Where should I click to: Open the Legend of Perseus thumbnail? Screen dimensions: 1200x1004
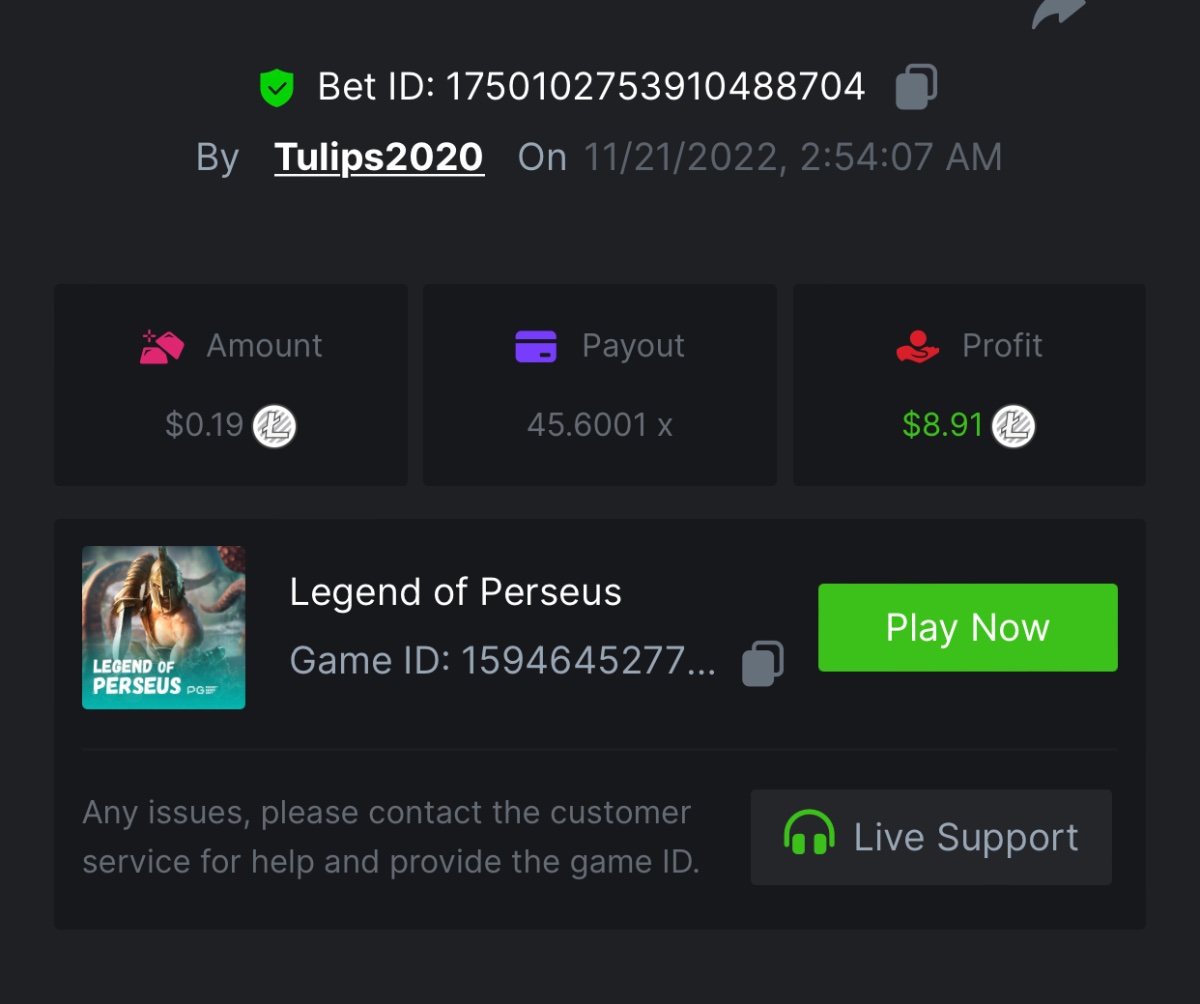coord(164,627)
